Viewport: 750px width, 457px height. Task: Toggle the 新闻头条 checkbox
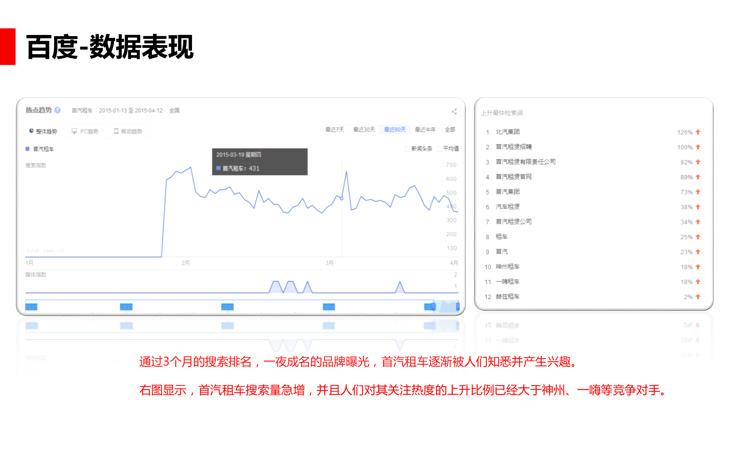[408, 149]
